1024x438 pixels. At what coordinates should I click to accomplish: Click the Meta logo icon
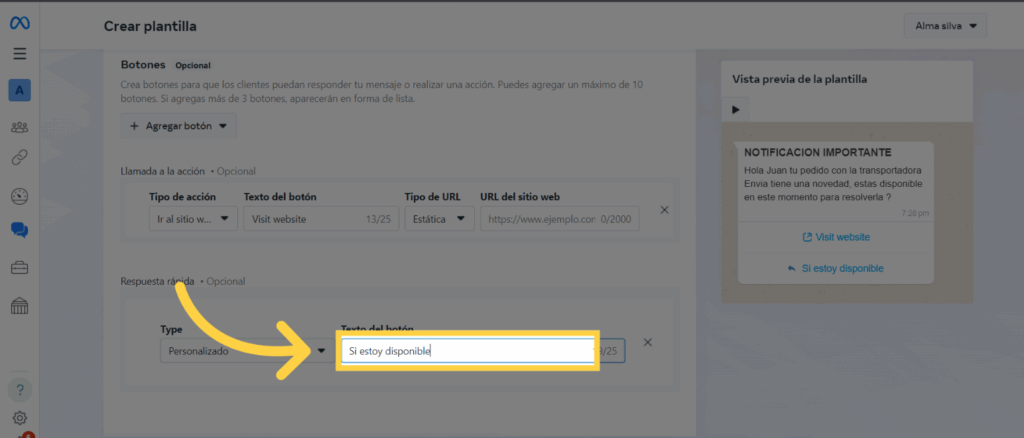20,23
